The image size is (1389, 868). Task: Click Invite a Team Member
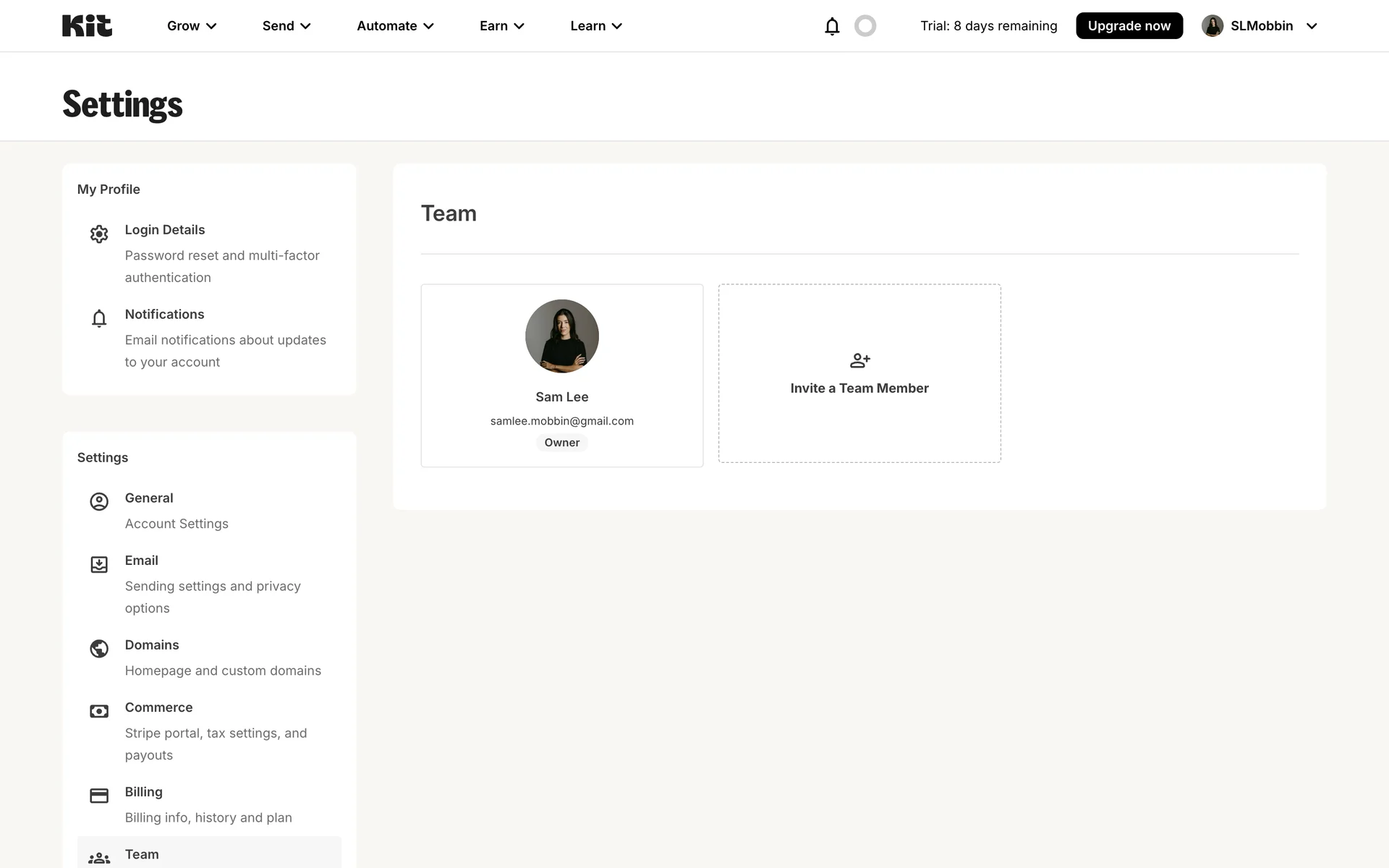point(859,388)
